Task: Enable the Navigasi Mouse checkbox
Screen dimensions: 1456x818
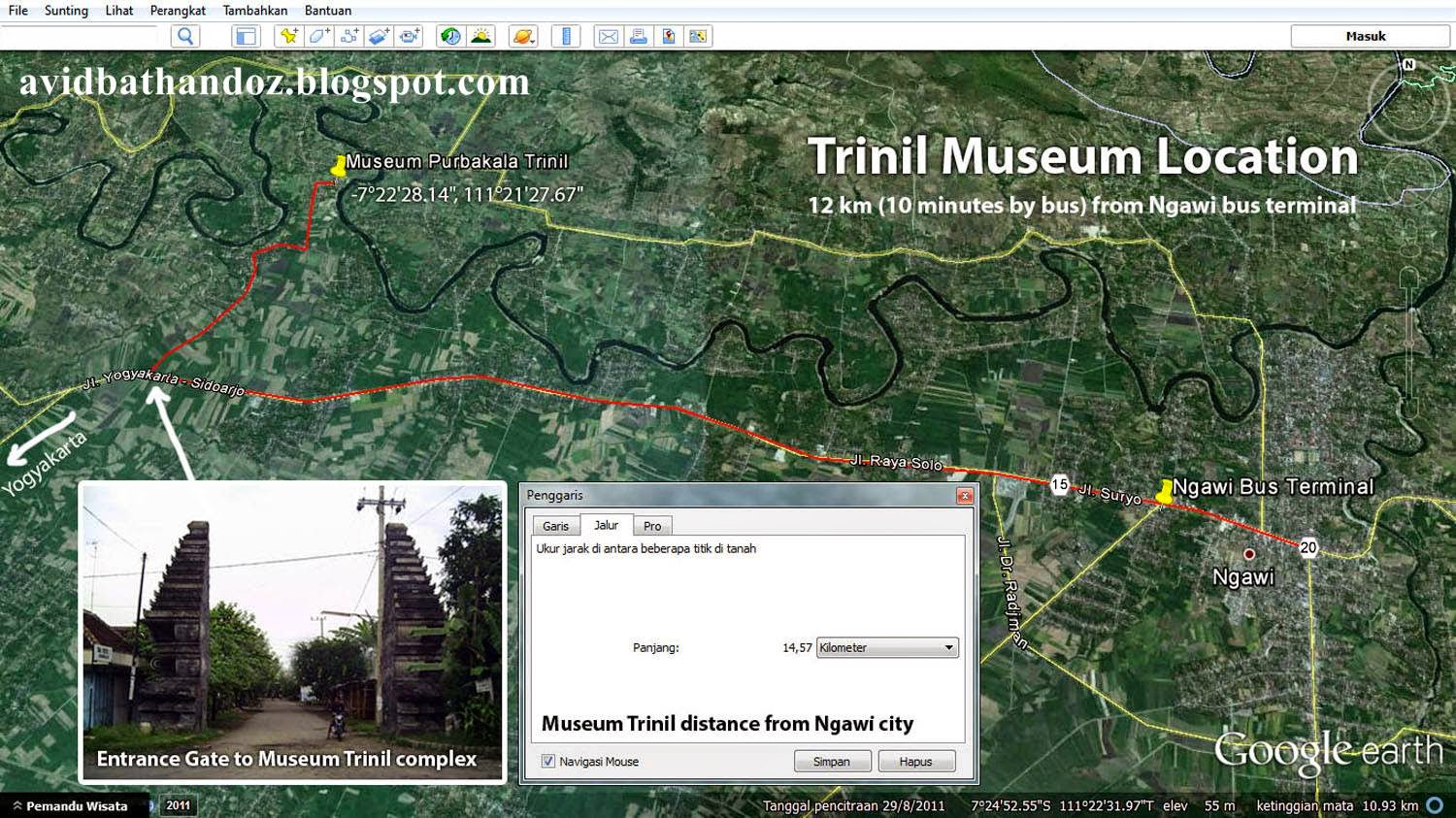Action: (x=548, y=761)
